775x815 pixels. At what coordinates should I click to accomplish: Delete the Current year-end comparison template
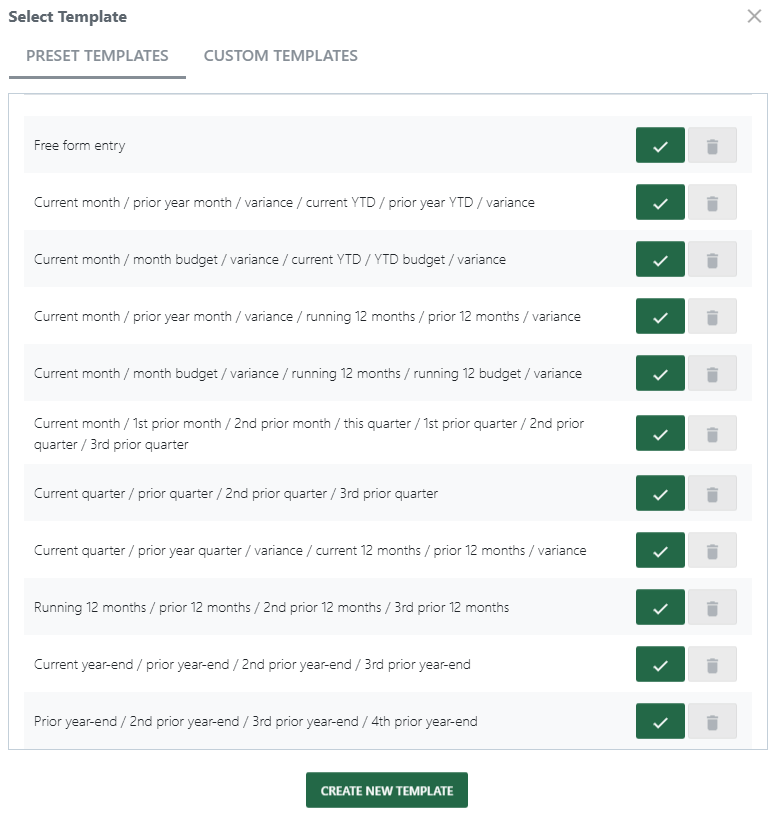pyautogui.click(x=712, y=664)
